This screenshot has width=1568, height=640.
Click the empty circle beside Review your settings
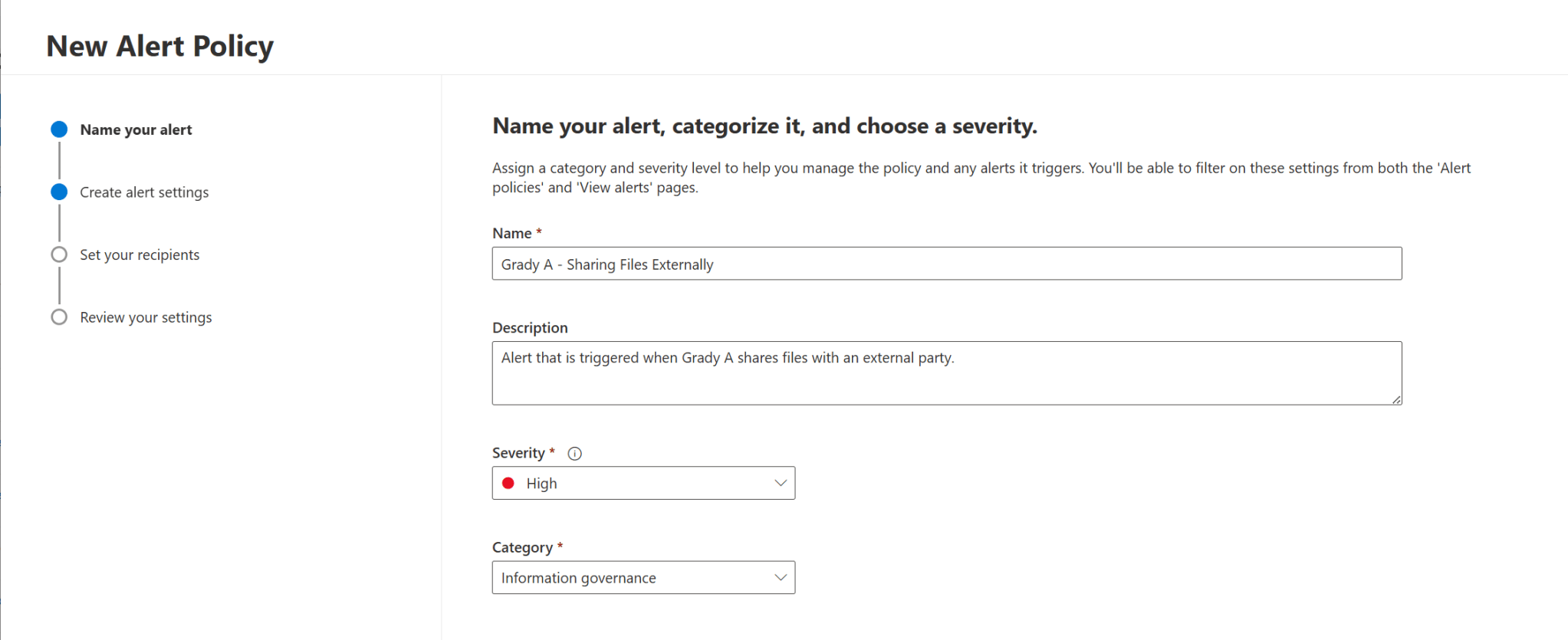click(58, 317)
